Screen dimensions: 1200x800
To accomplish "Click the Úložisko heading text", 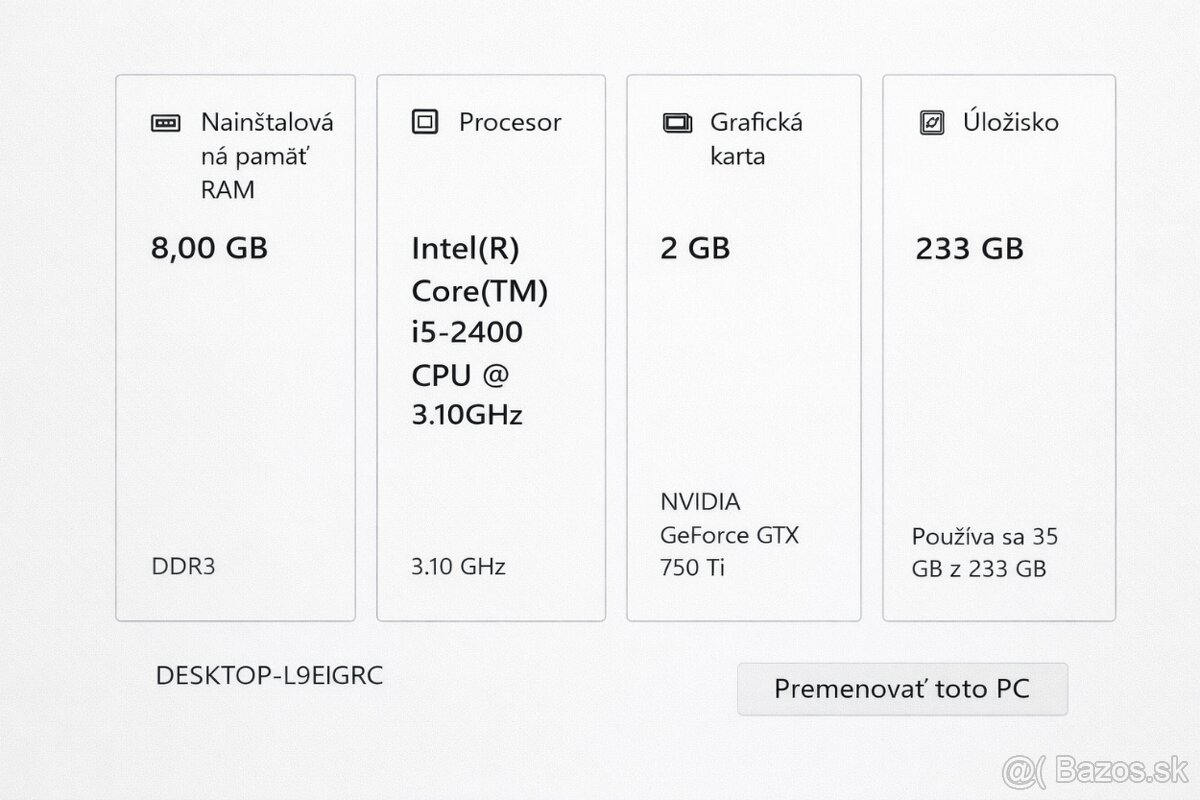I will [1010, 122].
